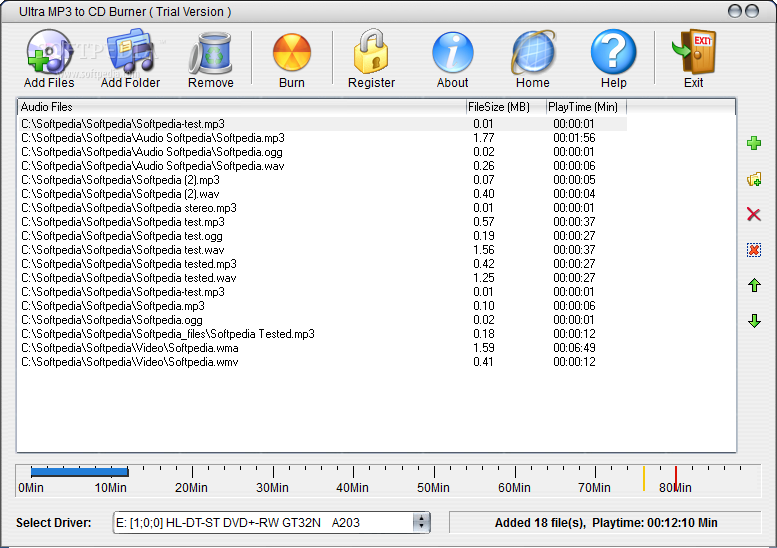777x548 pixels.
Task: Select Audio Softpedia\Softpedia.mp3 row
Action: click(x=323, y=138)
